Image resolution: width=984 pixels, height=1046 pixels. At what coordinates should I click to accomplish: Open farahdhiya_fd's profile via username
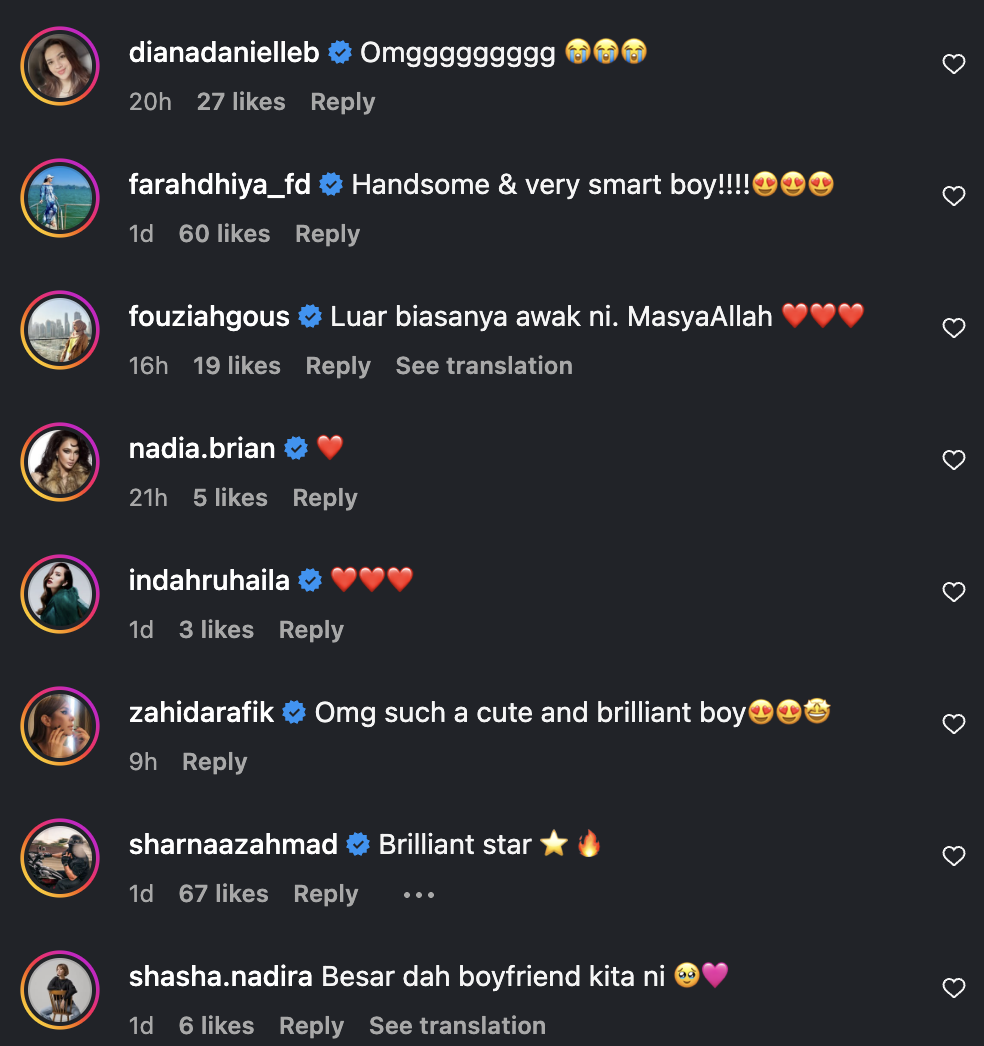[x=220, y=185]
